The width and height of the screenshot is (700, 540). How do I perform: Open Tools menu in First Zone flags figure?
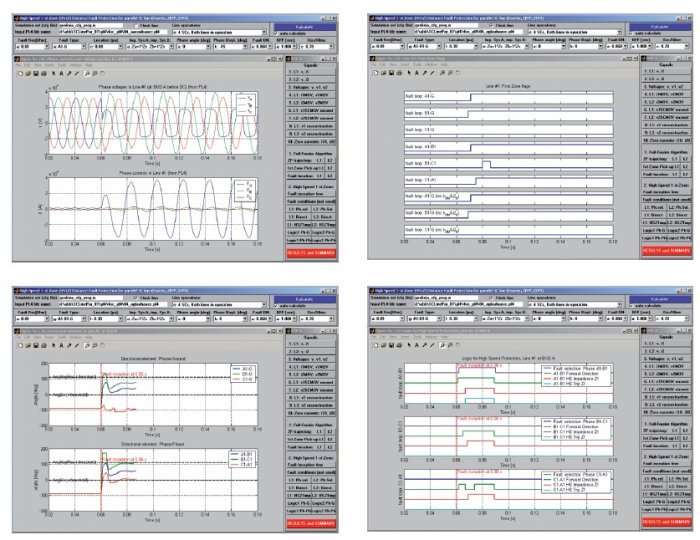(x=417, y=65)
